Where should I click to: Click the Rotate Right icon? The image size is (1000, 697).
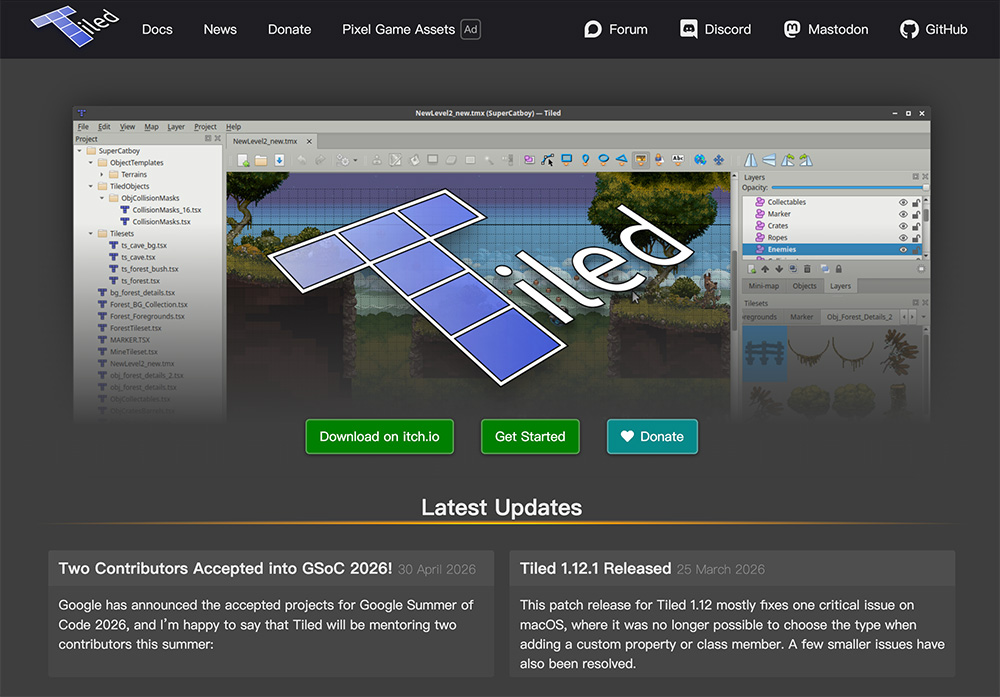pos(807,160)
